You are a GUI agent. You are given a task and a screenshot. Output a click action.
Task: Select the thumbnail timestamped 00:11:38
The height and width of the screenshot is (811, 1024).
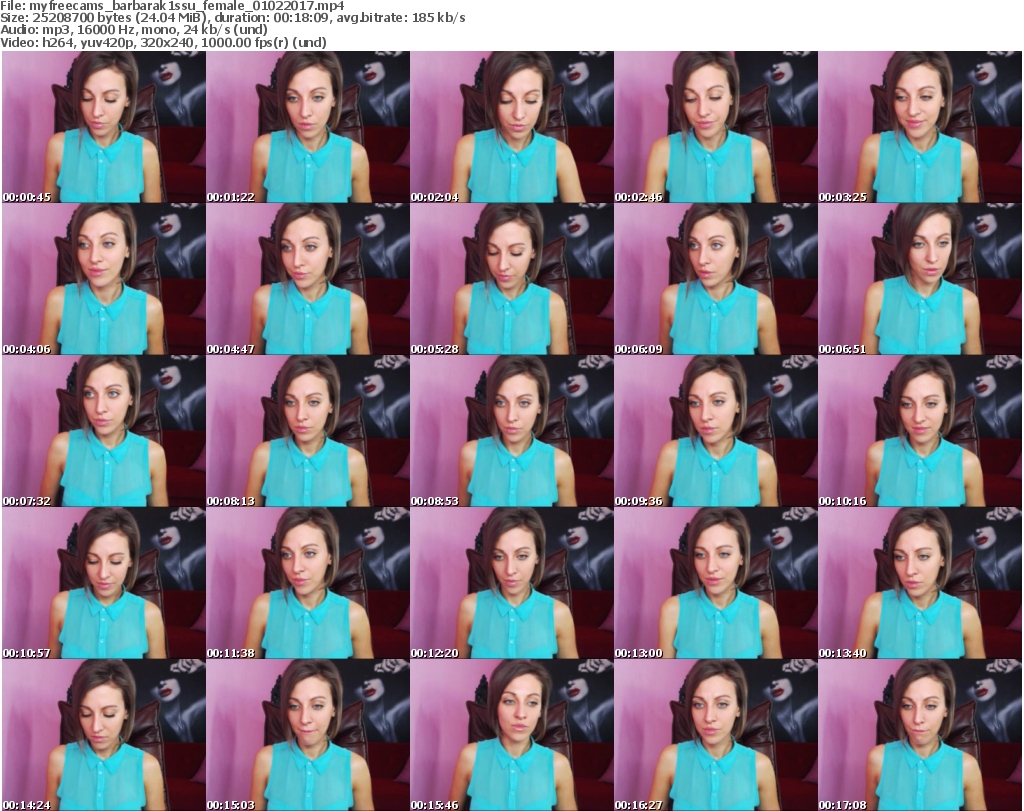click(x=308, y=583)
